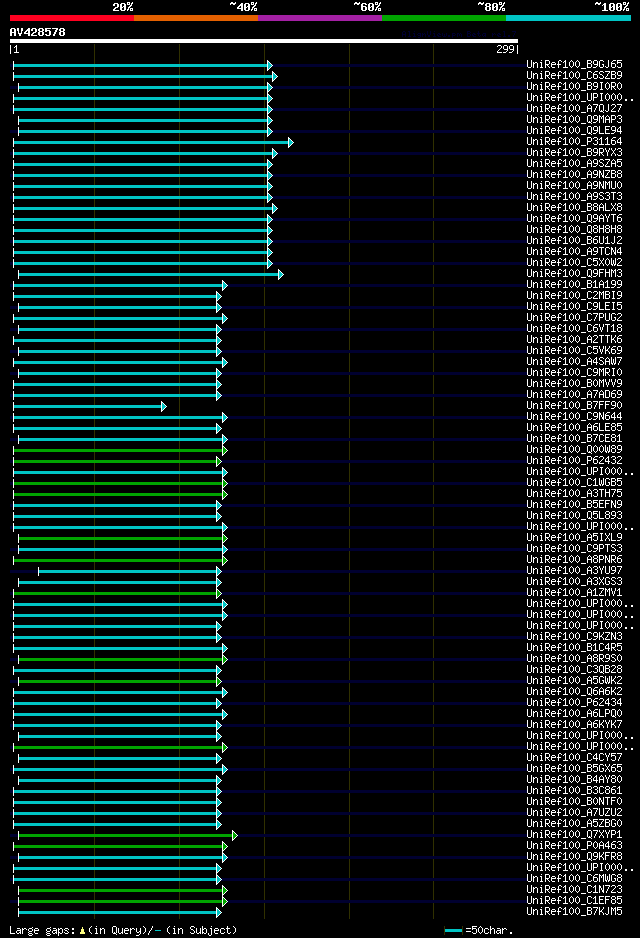This screenshot has height=938, width=640.
Task: Open hit UniRef100_C6SZB9
Action: (574, 75)
